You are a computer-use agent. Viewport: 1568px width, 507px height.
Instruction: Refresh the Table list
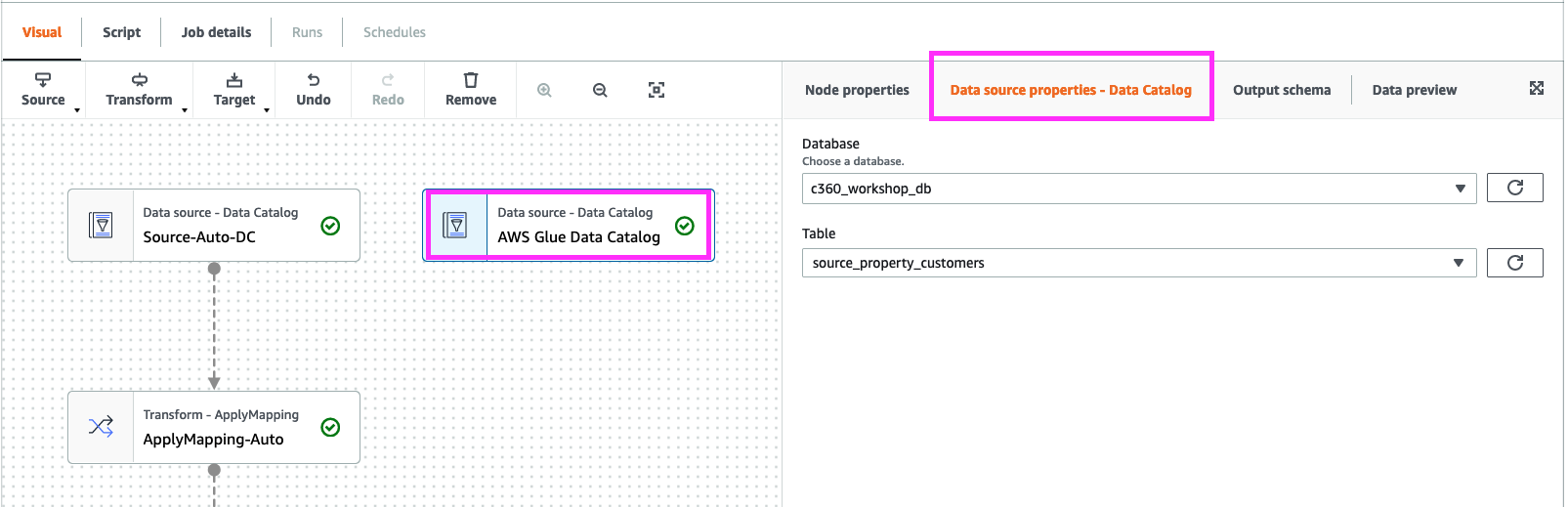coord(1514,263)
